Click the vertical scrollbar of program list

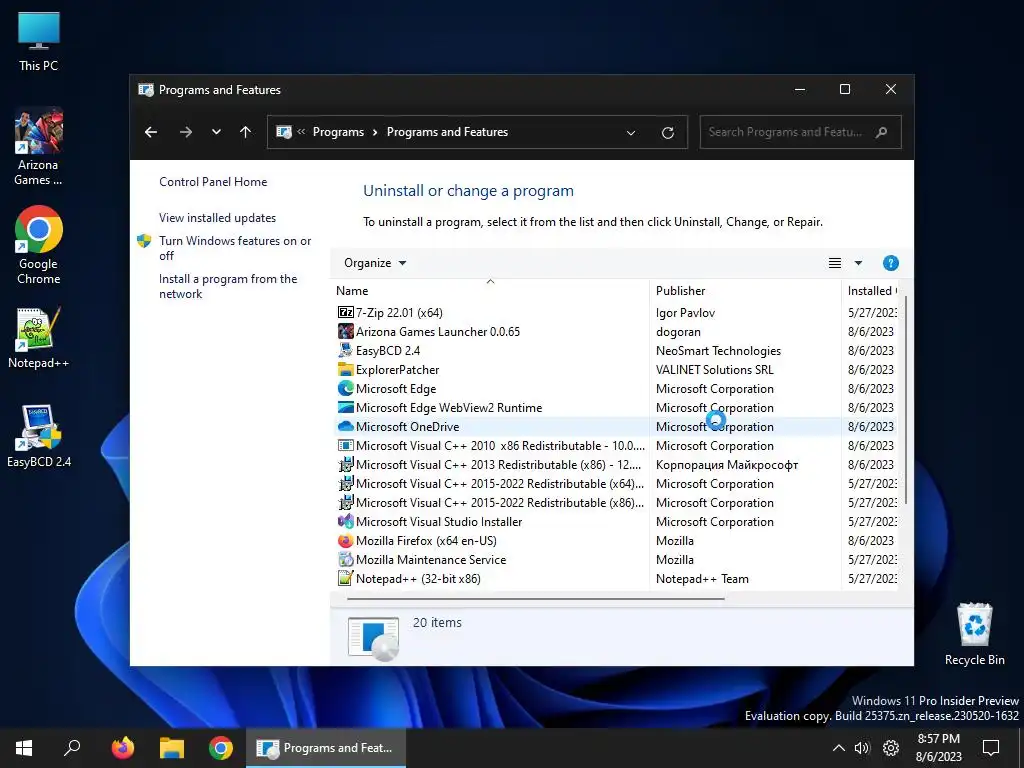(905, 400)
